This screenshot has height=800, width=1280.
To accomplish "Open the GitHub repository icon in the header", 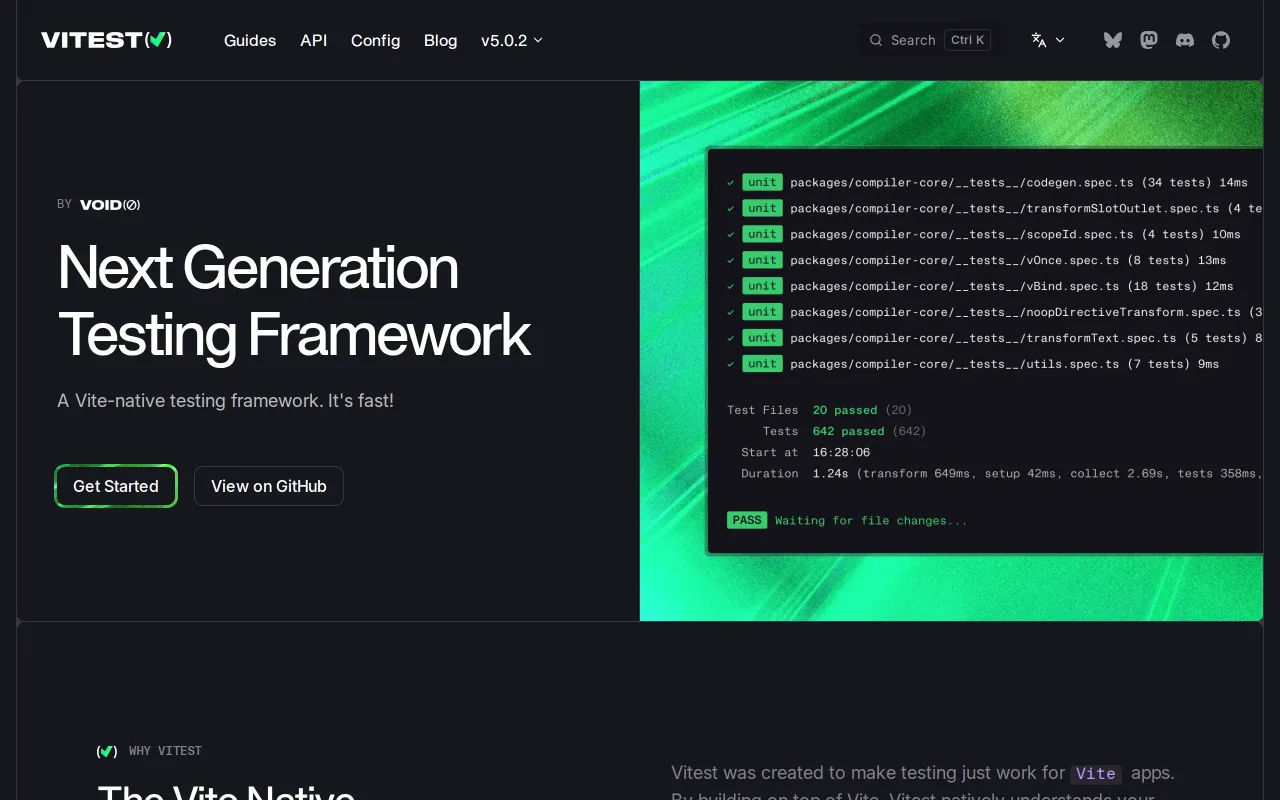I will [x=1221, y=40].
